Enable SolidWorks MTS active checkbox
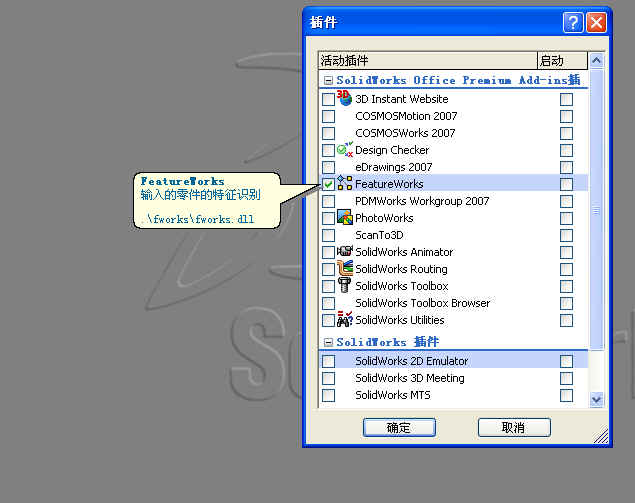The image size is (635, 503). pyautogui.click(x=328, y=396)
